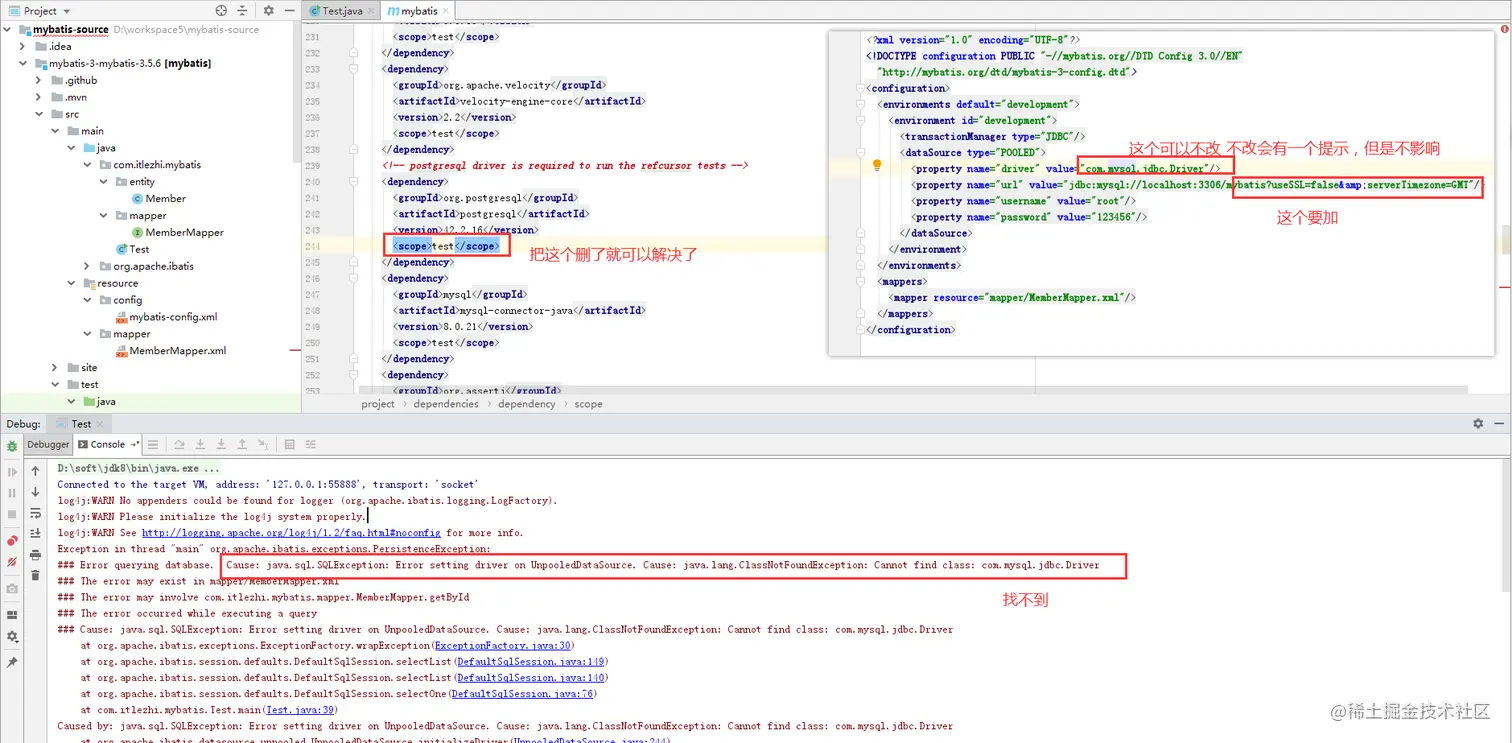This screenshot has height=743, width=1512.
Task: Open debug sidebar settings gear
Action: [x=12, y=636]
